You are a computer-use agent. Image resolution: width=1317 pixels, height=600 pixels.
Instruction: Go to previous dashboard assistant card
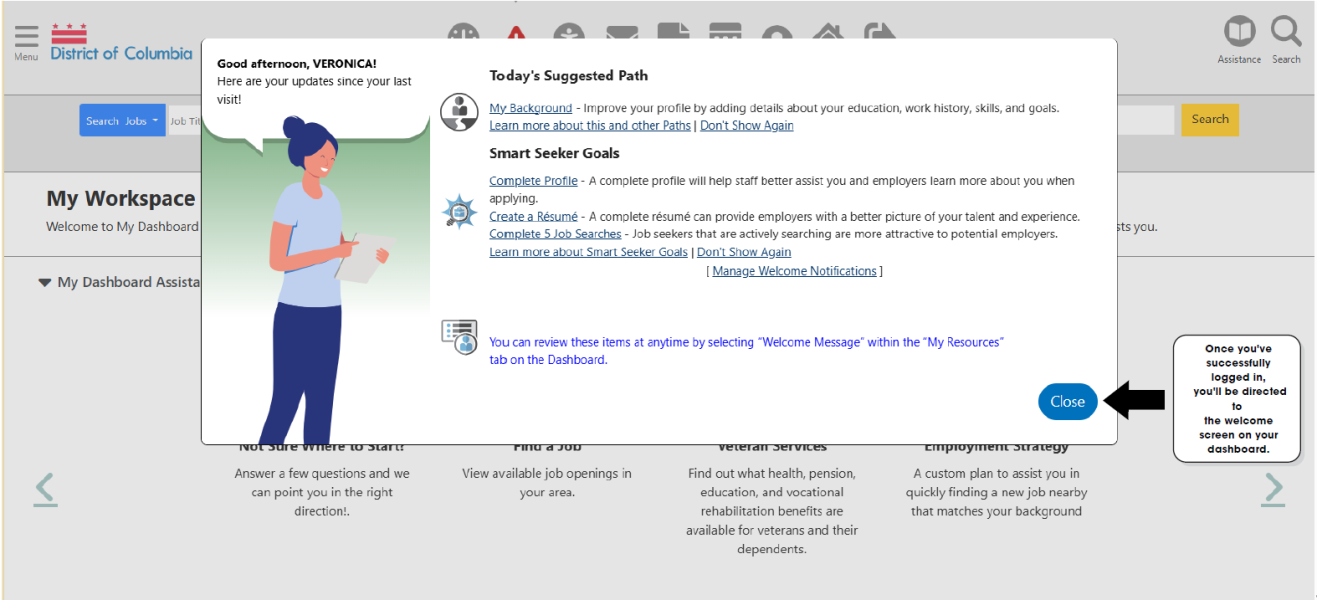[x=45, y=488]
